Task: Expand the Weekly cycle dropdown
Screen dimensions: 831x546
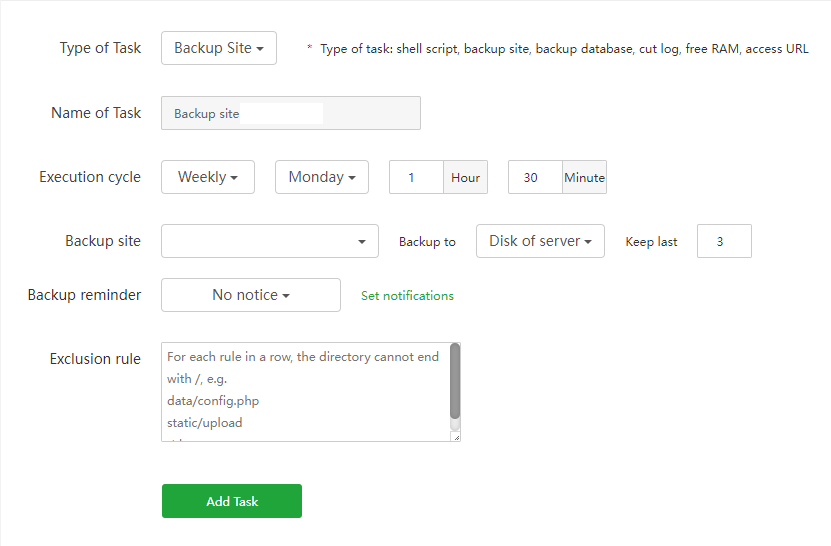Action: [x=207, y=177]
